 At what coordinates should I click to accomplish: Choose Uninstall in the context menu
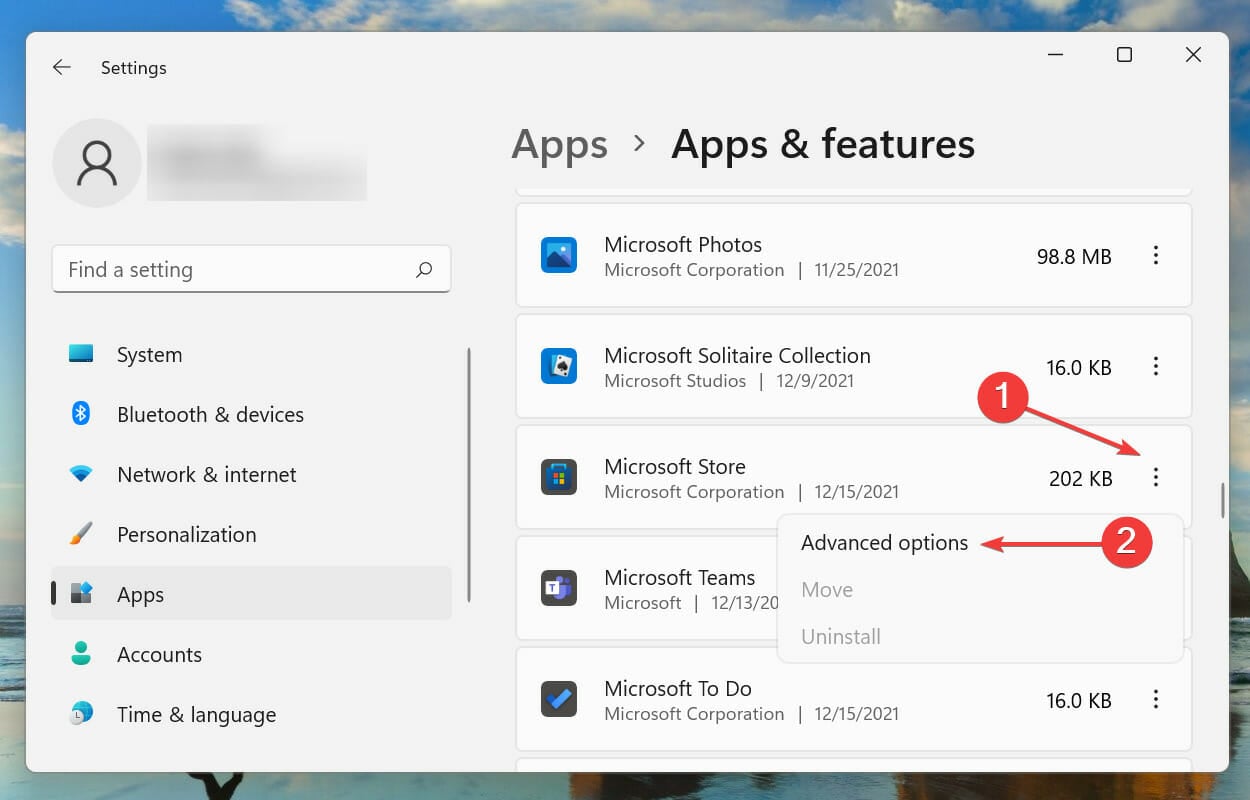(x=841, y=636)
